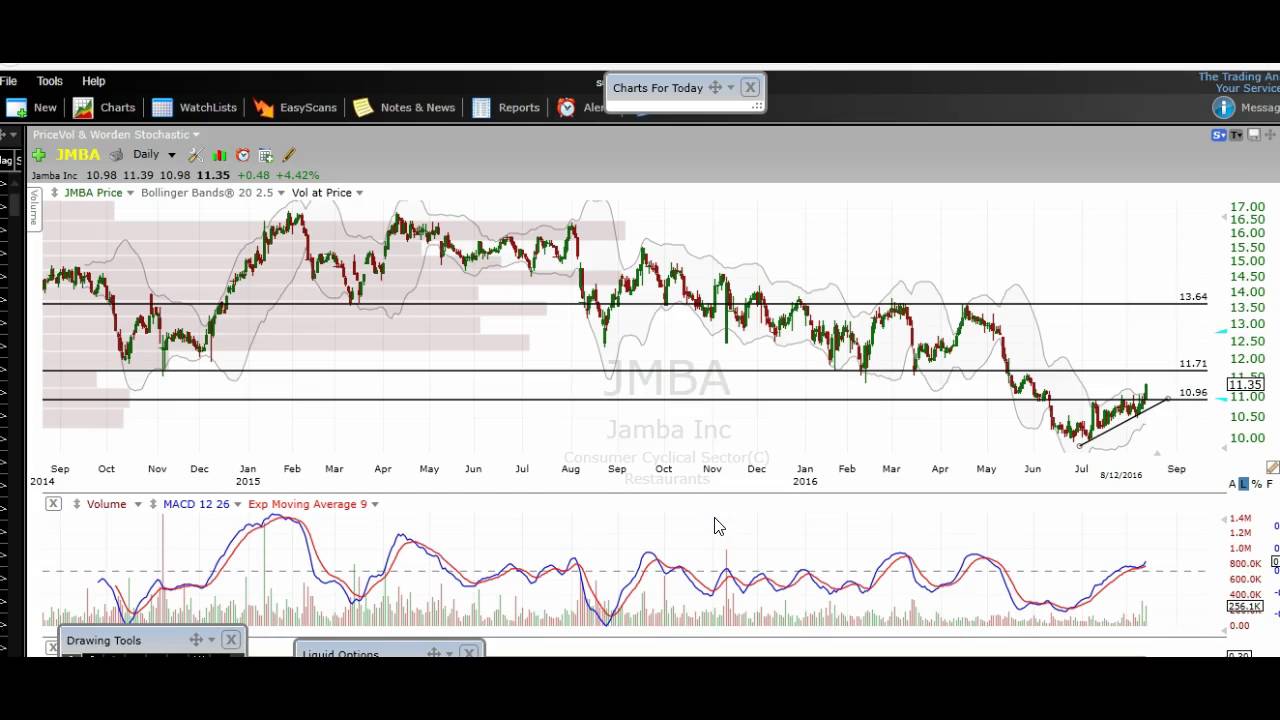The image size is (1280, 720).
Task: Click the Volume side tab
Action: click(33, 208)
